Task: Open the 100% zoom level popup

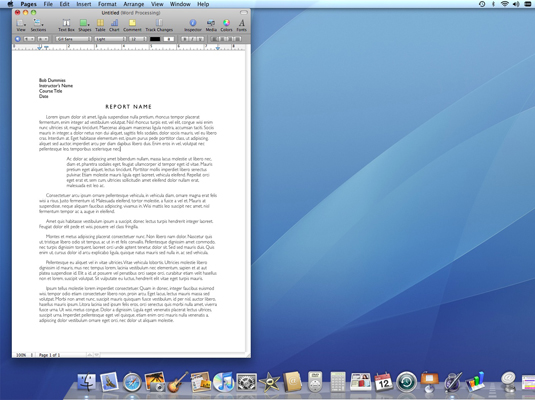Action: (25, 355)
